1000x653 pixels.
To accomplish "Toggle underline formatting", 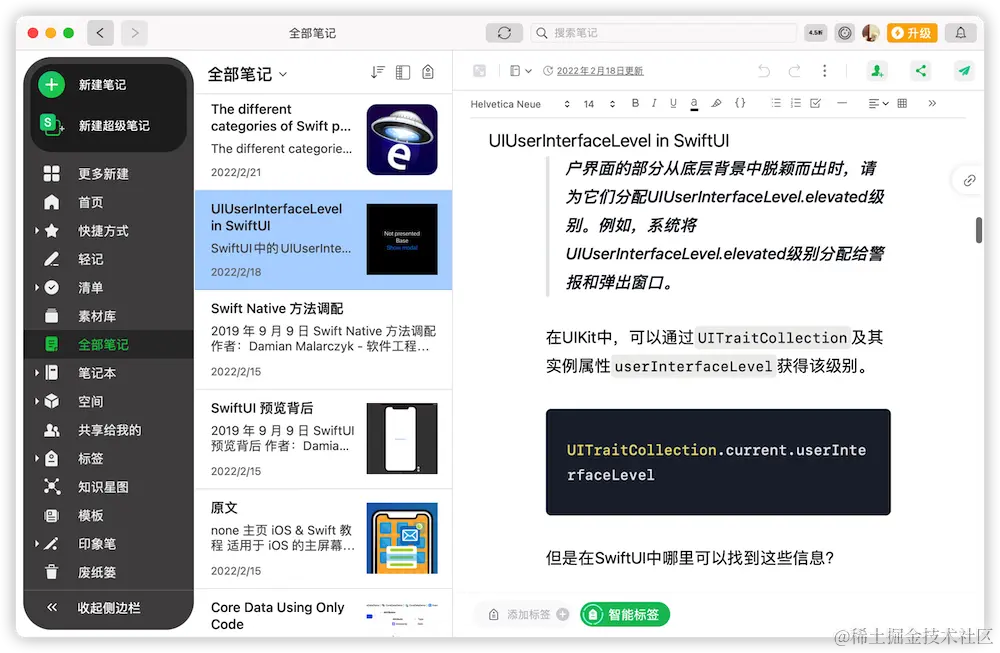I will (673, 103).
